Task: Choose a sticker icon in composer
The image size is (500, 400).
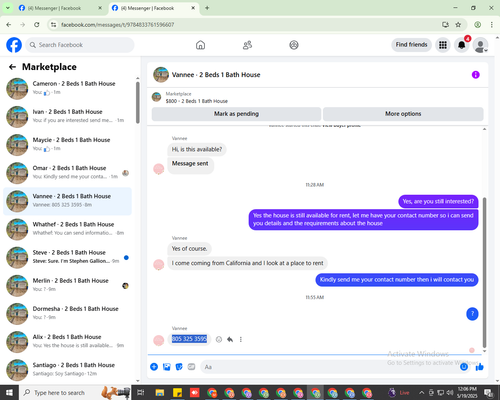Action: [179, 367]
